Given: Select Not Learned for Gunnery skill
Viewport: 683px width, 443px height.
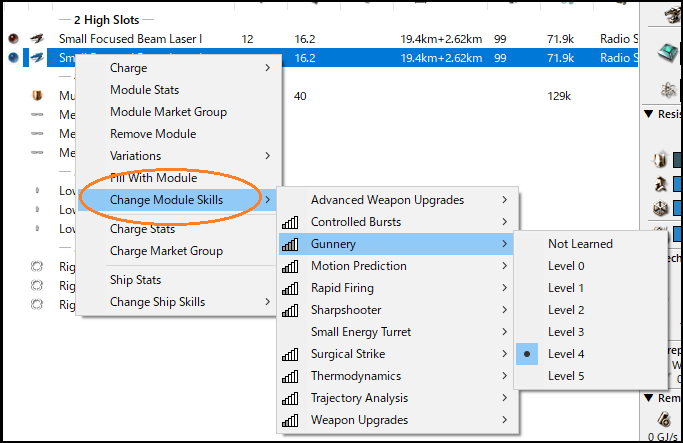Looking at the screenshot, I should coord(580,244).
